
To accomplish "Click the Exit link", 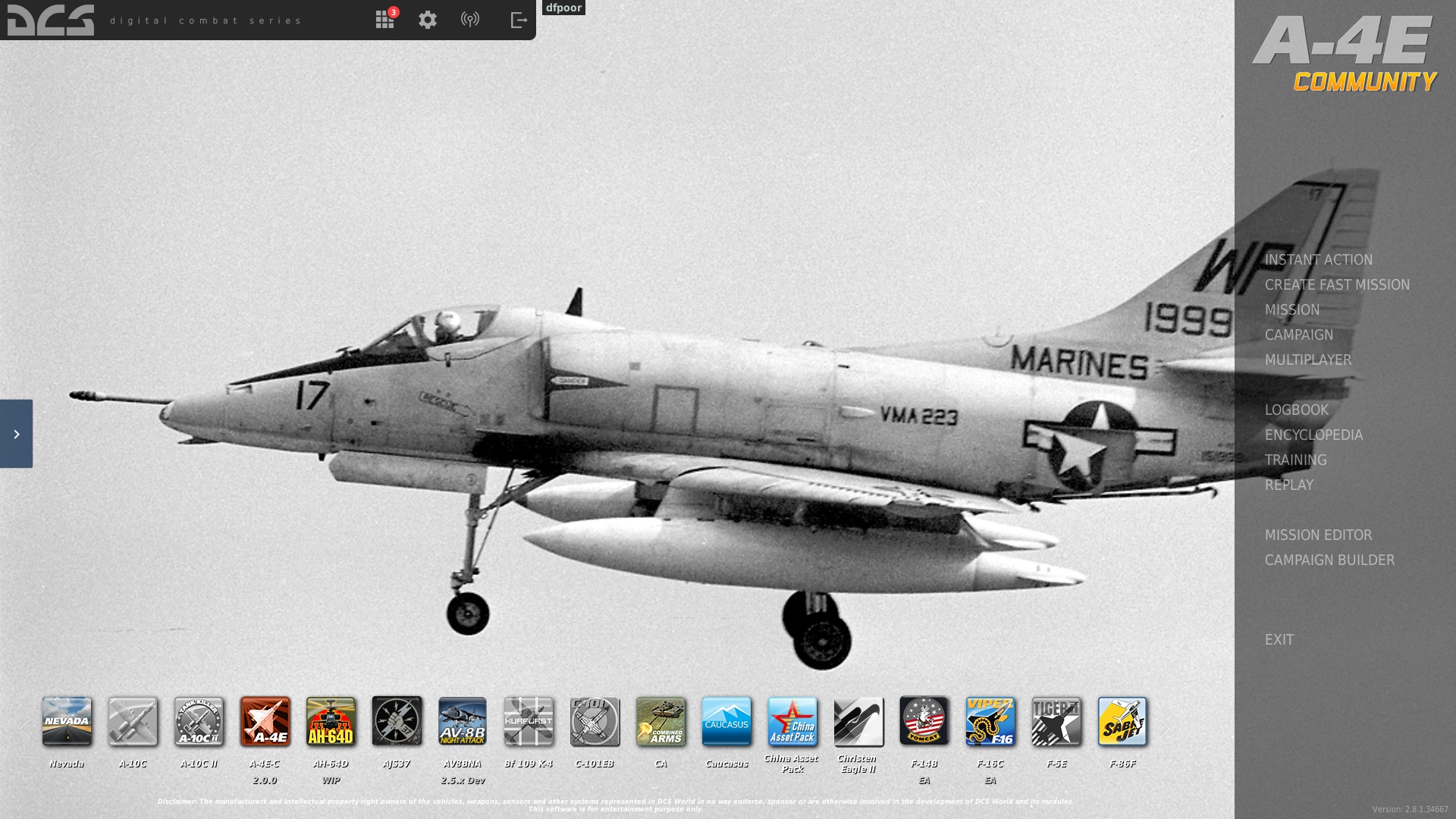I will pos(1279,640).
